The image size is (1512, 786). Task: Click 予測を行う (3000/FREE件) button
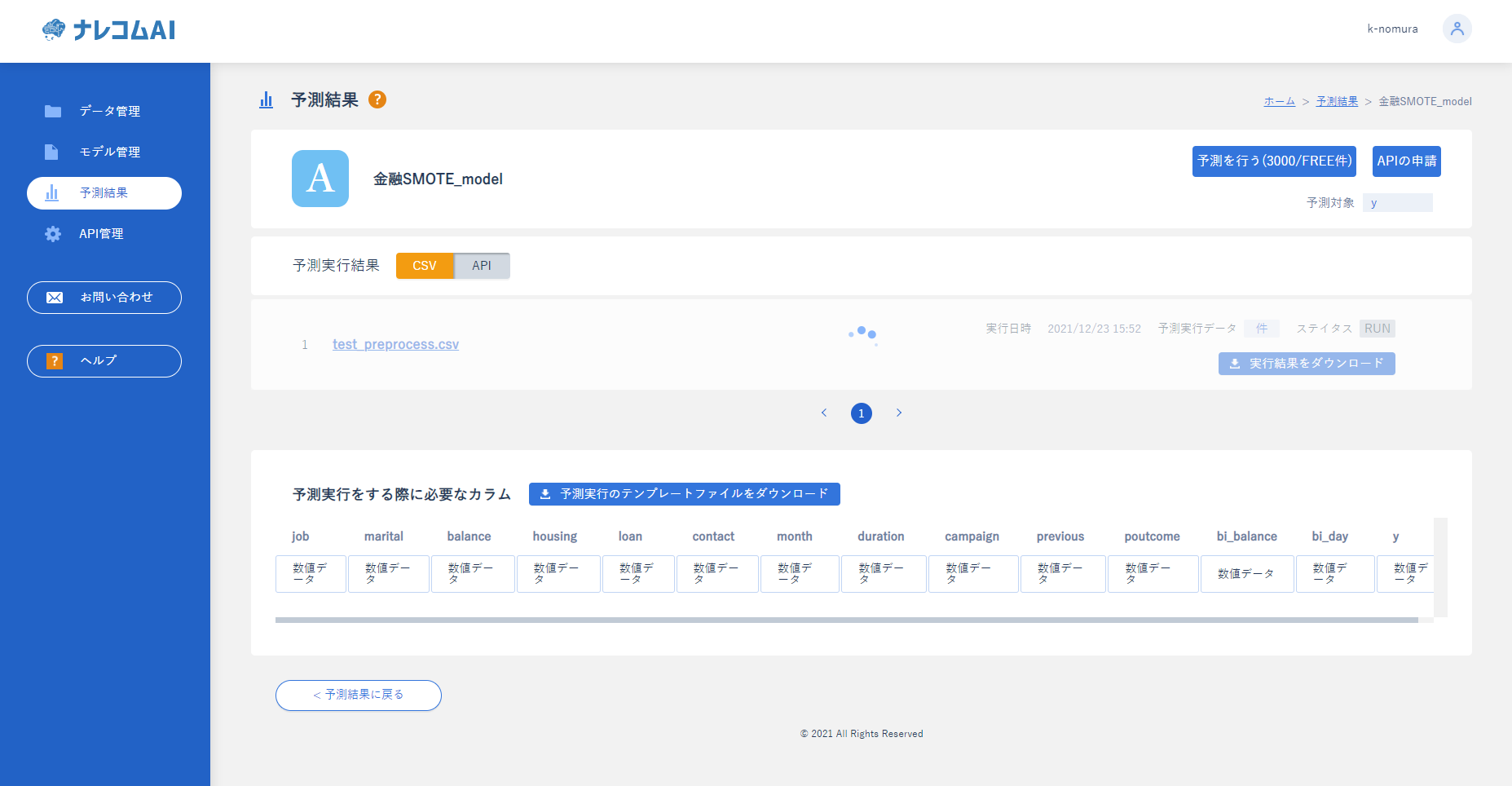pos(1273,161)
